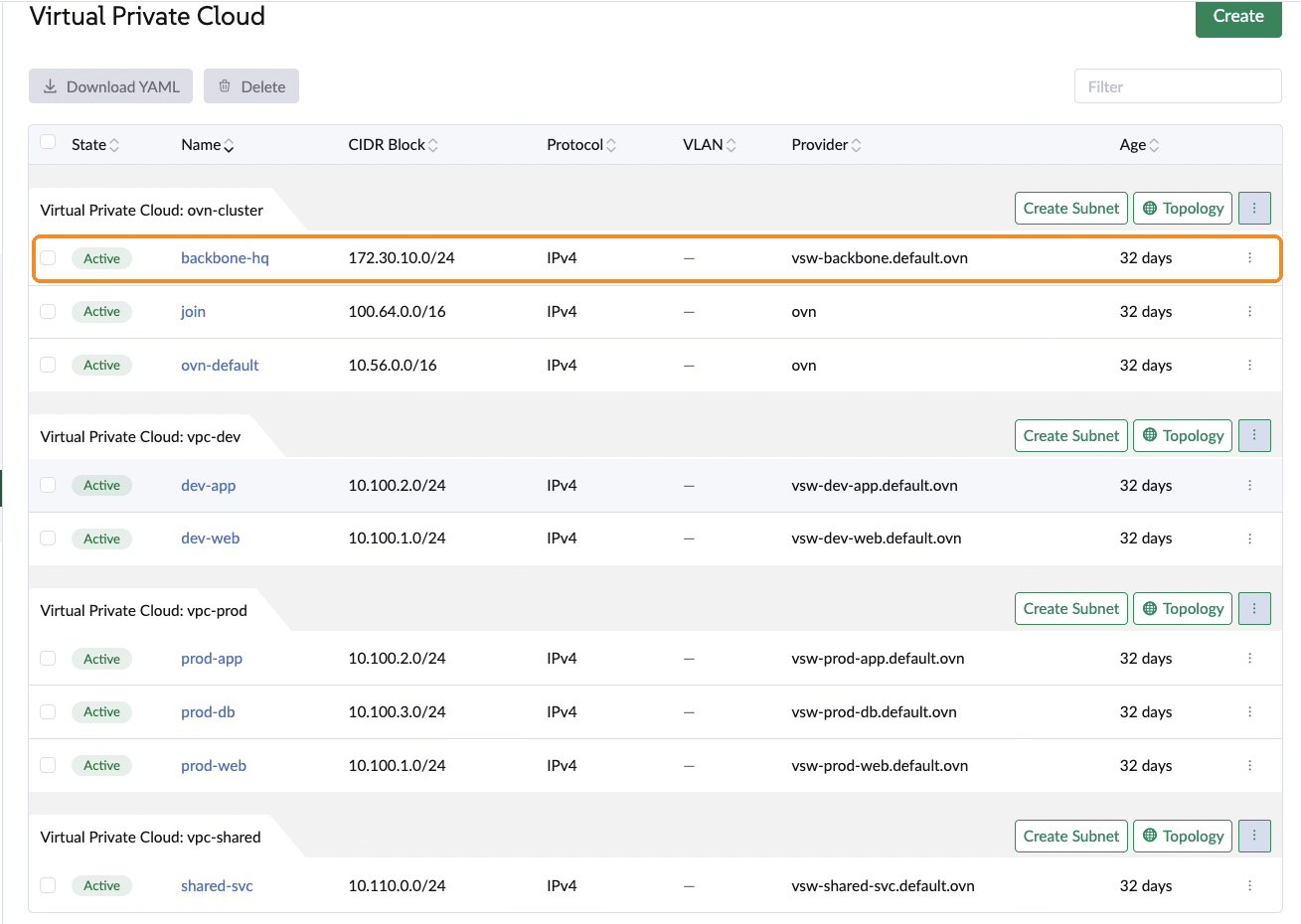View Topology of vpc-prod VPC
Viewport: 1301px width, 924px height.
[x=1183, y=609]
